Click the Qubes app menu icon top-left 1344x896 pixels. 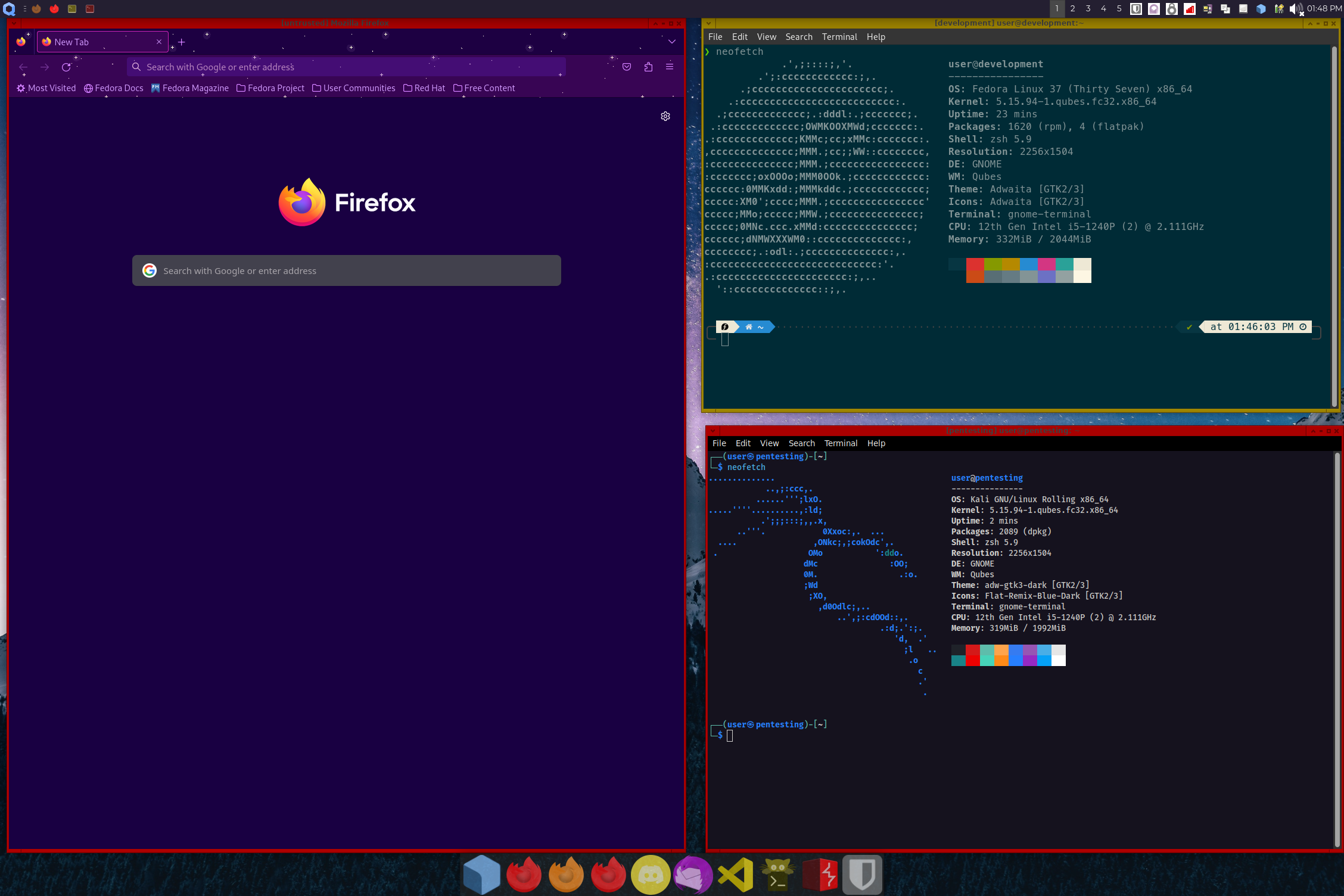tap(9, 9)
